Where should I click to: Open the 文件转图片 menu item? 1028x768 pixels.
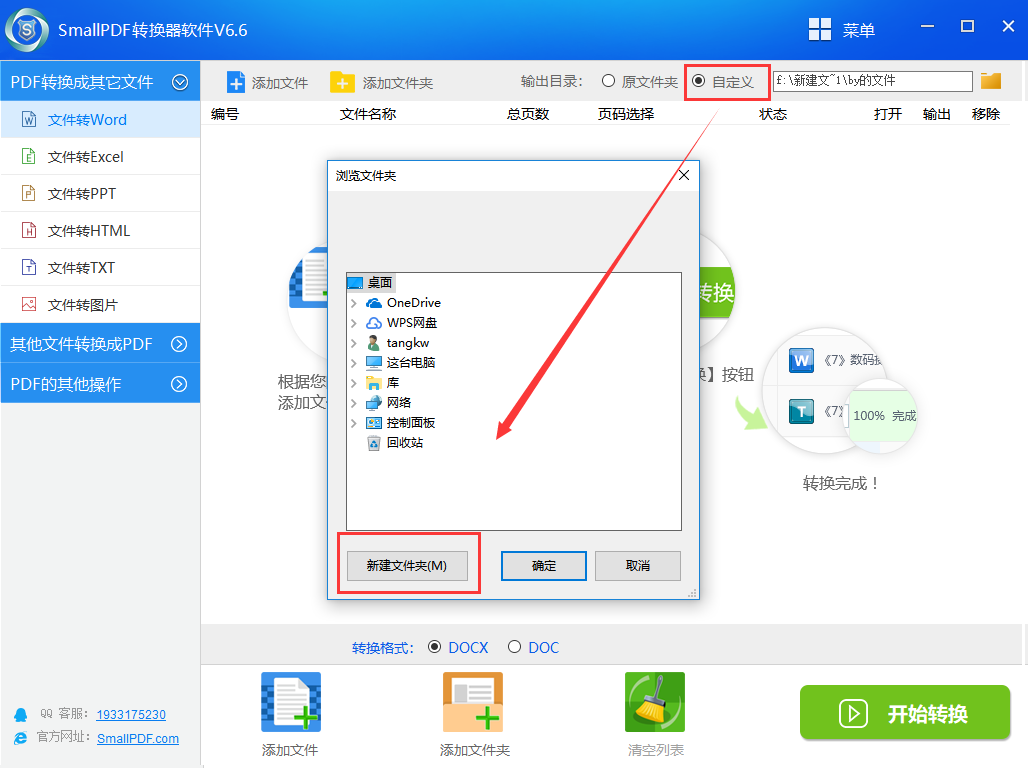click(100, 304)
